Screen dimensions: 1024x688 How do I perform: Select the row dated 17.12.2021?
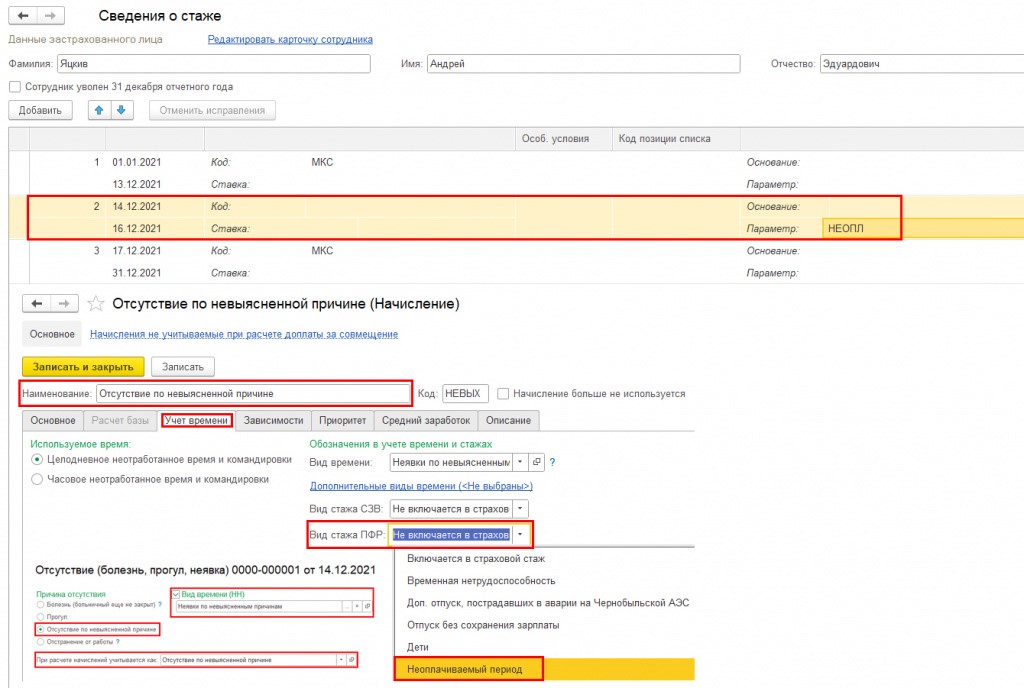pos(516,262)
